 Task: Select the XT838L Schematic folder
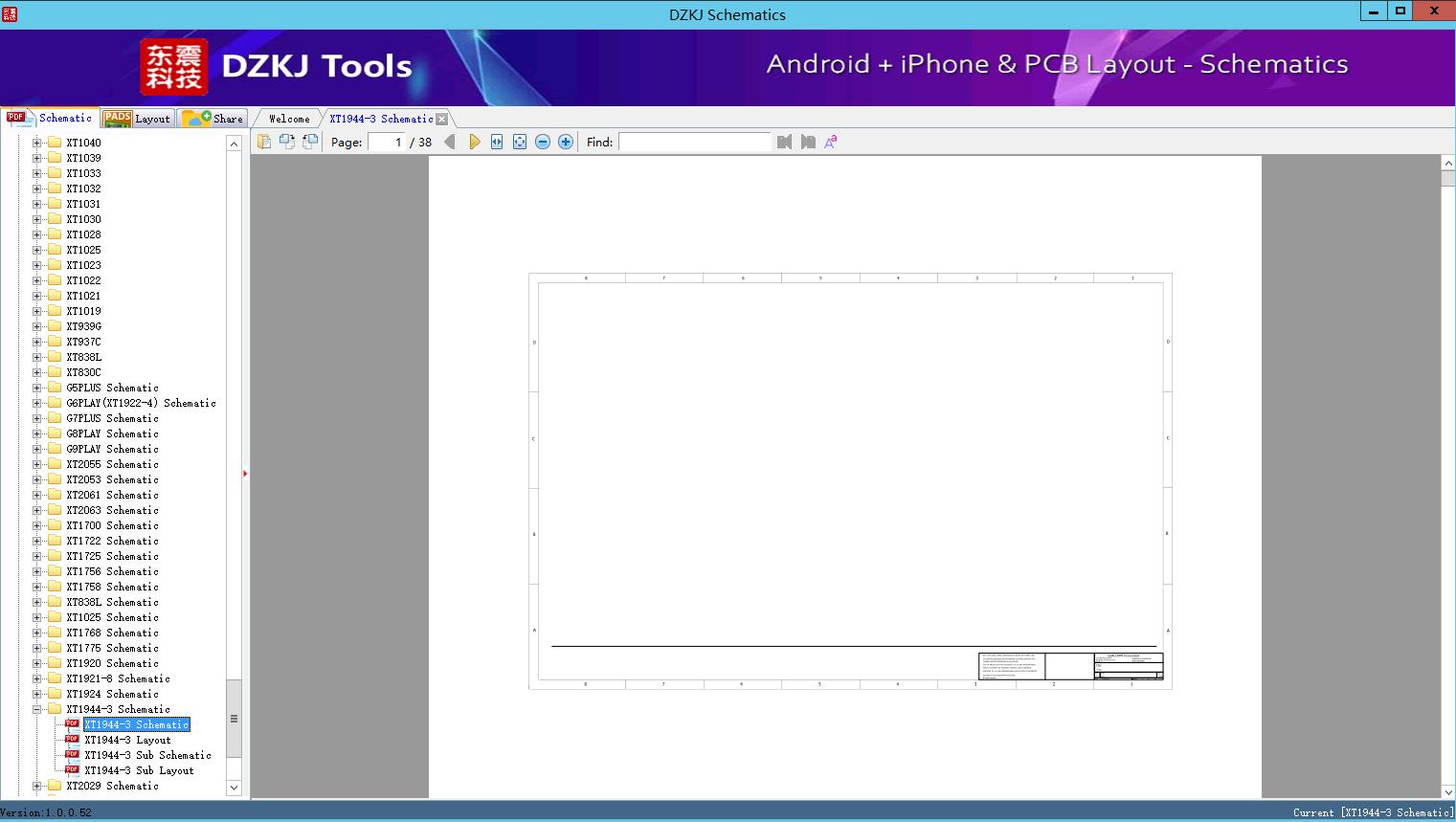pyautogui.click(x=112, y=602)
